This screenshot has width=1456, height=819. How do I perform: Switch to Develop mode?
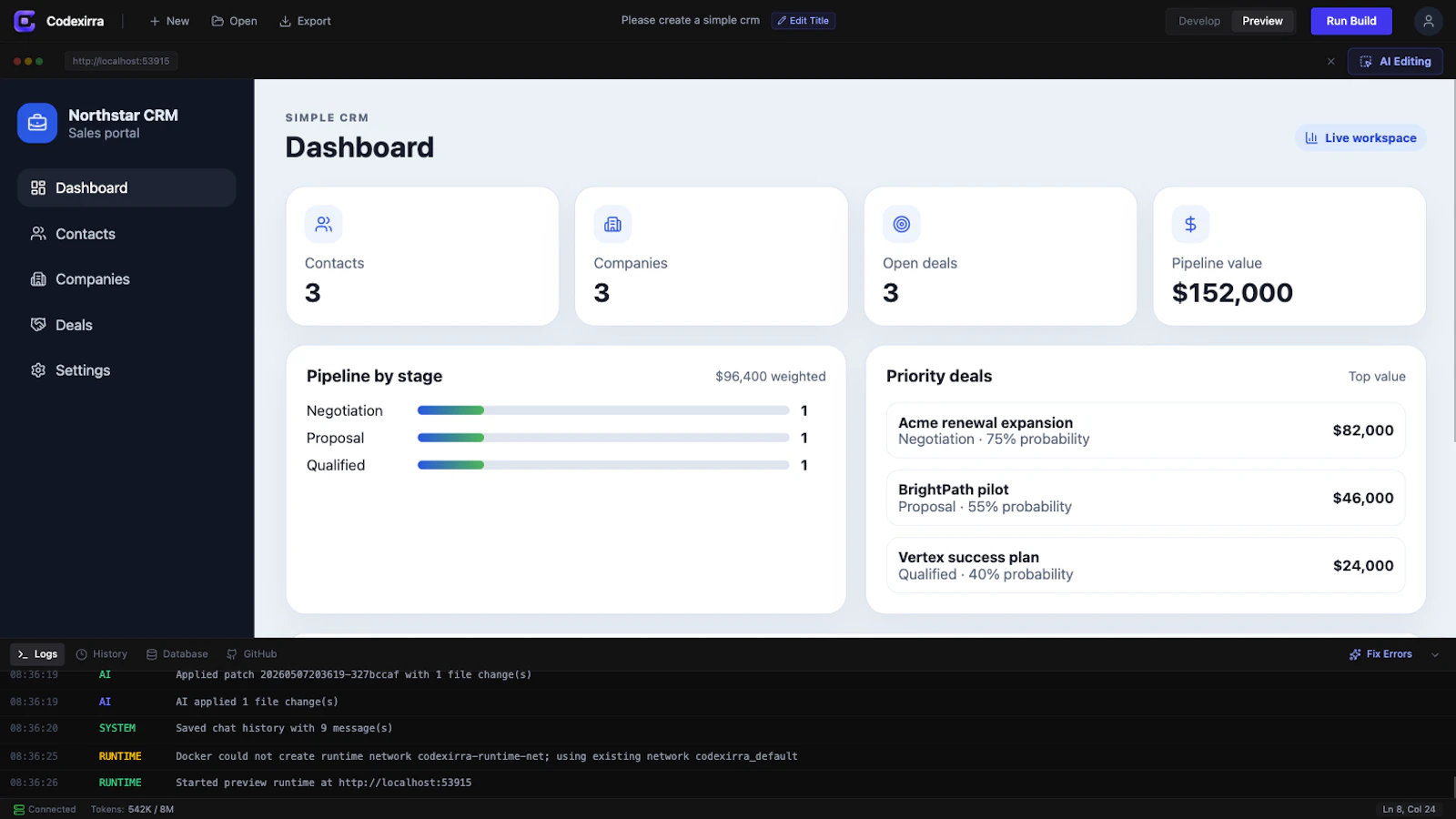pos(1199,21)
